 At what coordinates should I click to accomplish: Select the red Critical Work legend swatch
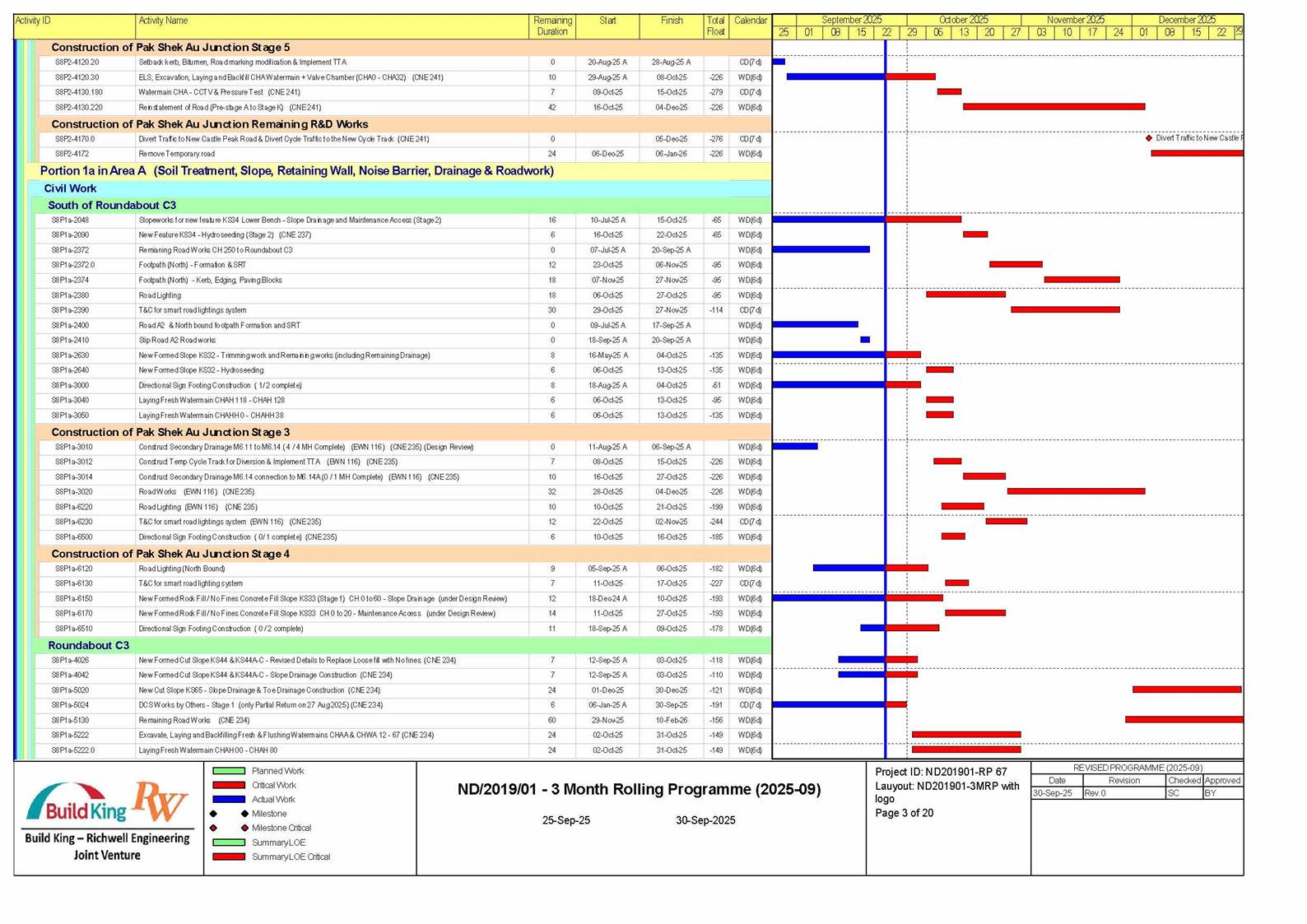[x=229, y=786]
